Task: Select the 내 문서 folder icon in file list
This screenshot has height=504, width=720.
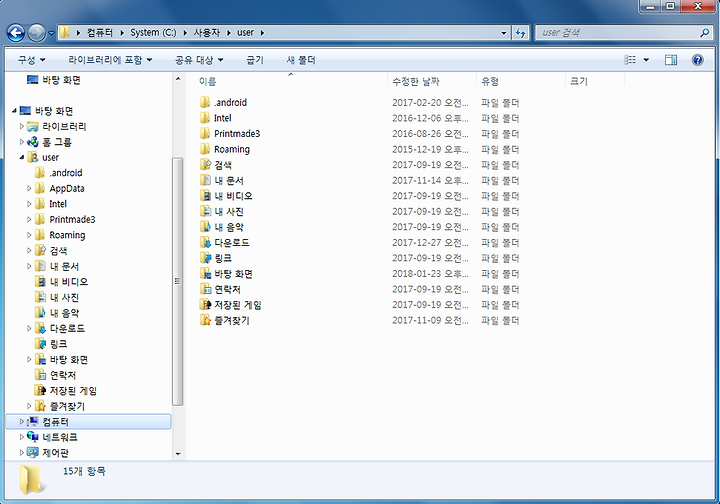Action: tap(205, 180)
